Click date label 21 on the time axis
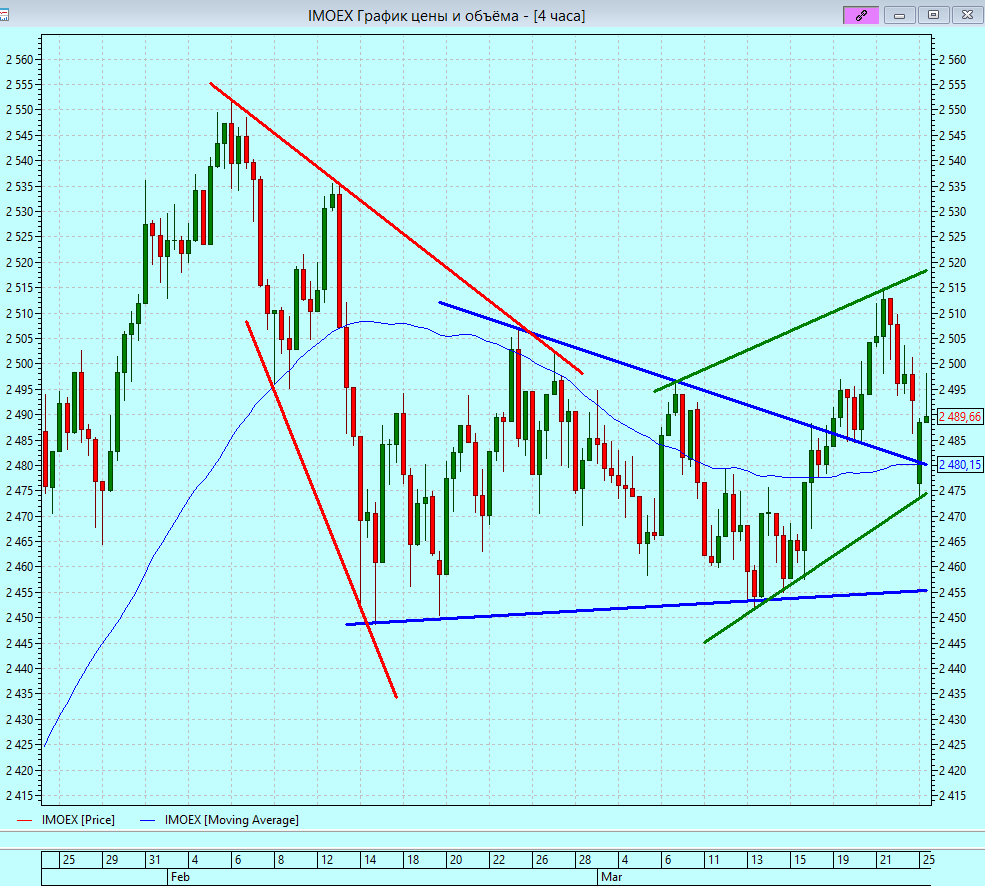 [886, 860]
